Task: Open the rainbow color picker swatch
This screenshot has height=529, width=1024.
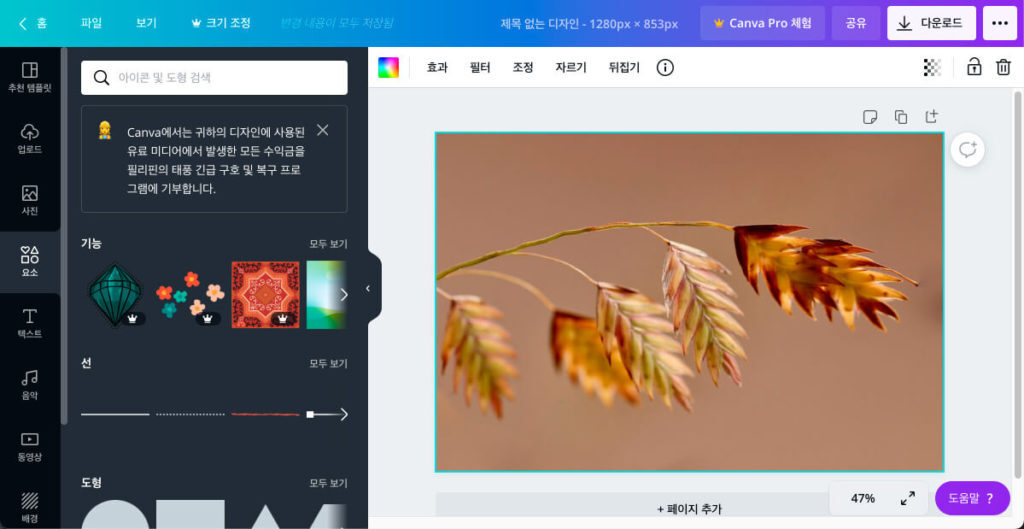Action: coord(388,67)
